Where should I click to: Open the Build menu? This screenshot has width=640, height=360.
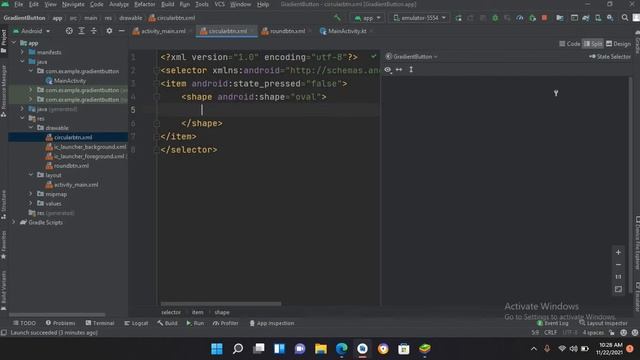167,4
